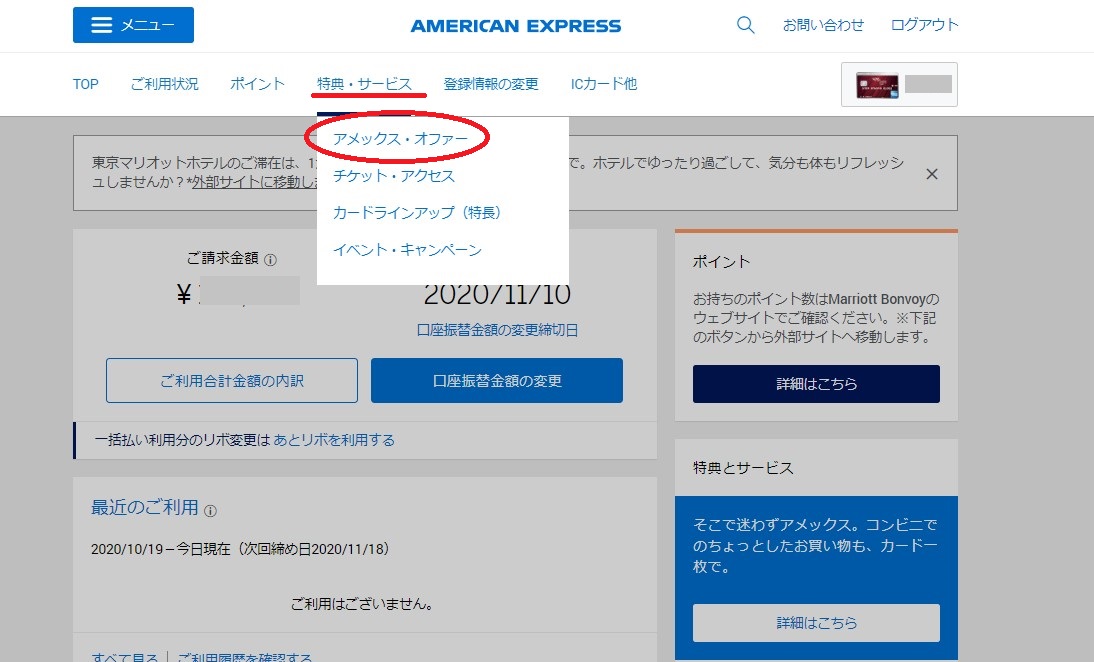This screenshot has height=662, width=1094.
Task: Click the 最近のご利用 heading
Action: coord(144,507)
